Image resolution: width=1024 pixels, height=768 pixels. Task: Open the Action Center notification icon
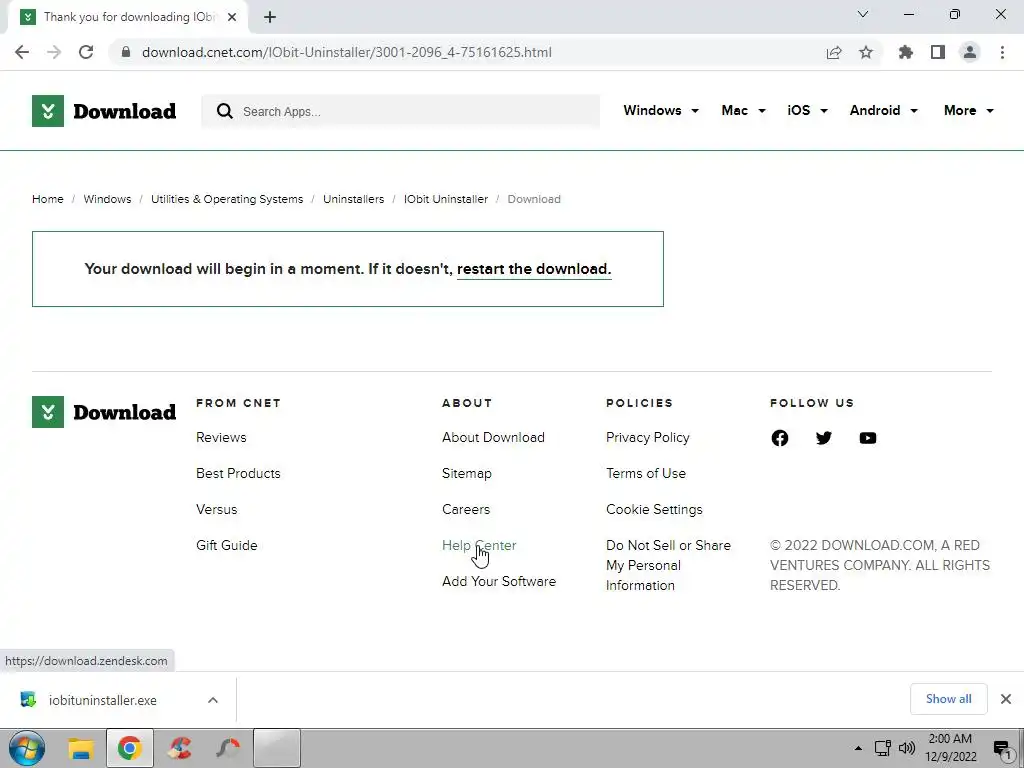(1002, 748)
